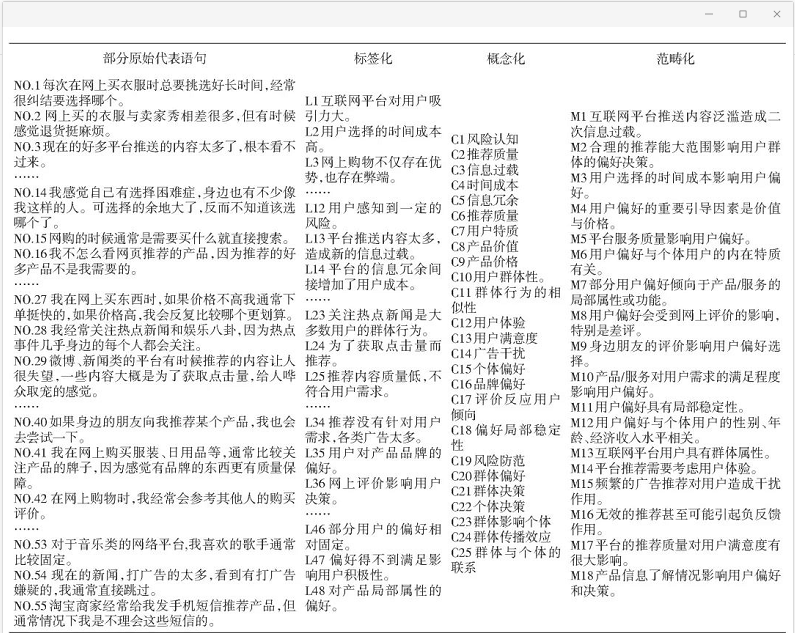
Task: Maximize the window
Action: tap(742, 14)
